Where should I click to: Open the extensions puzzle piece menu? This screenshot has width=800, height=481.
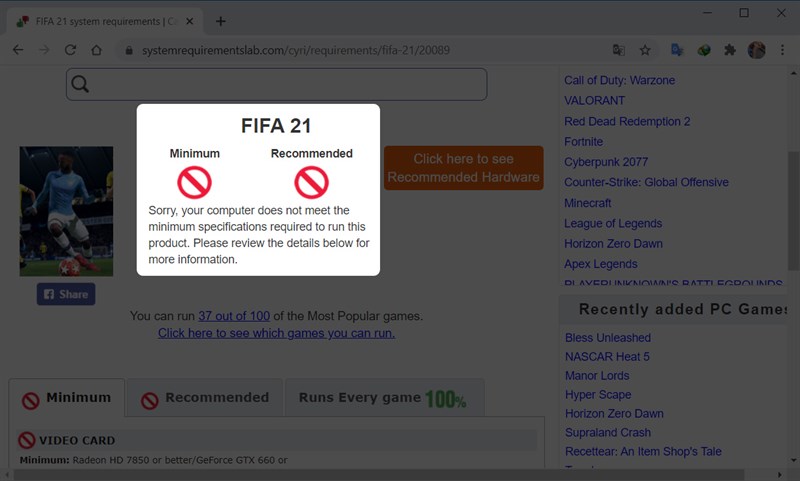click(730, 50)
